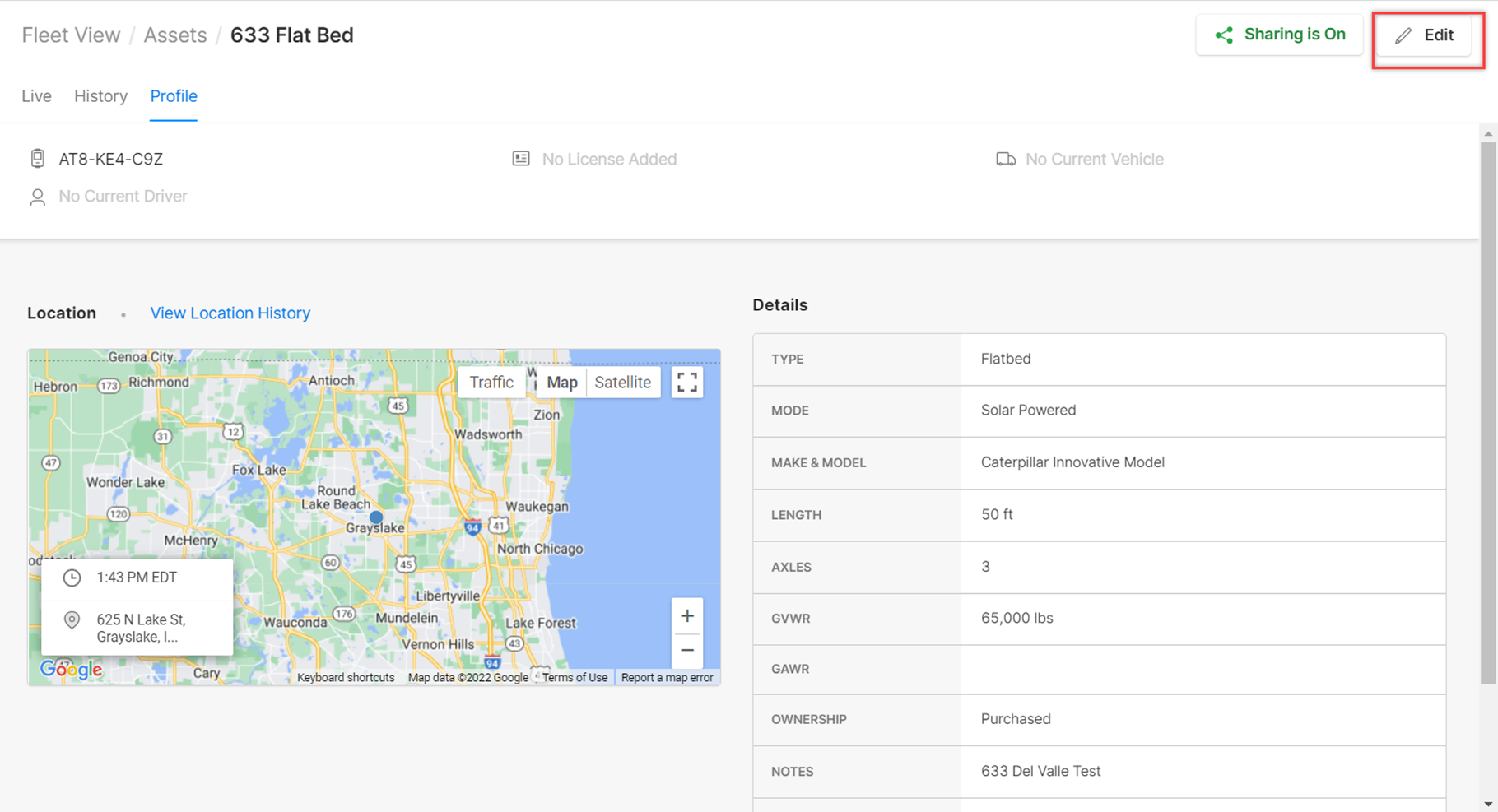Click the device tracker icon beside AT8-KE4-C9Z
1498x812 pixels.
(x=38, y=159)
